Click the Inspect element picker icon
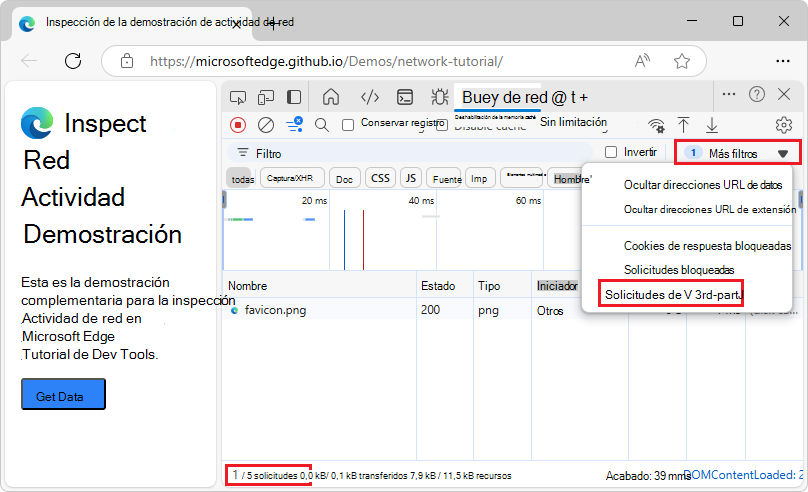Screen dimensions: 808x492 coord(238,97)
